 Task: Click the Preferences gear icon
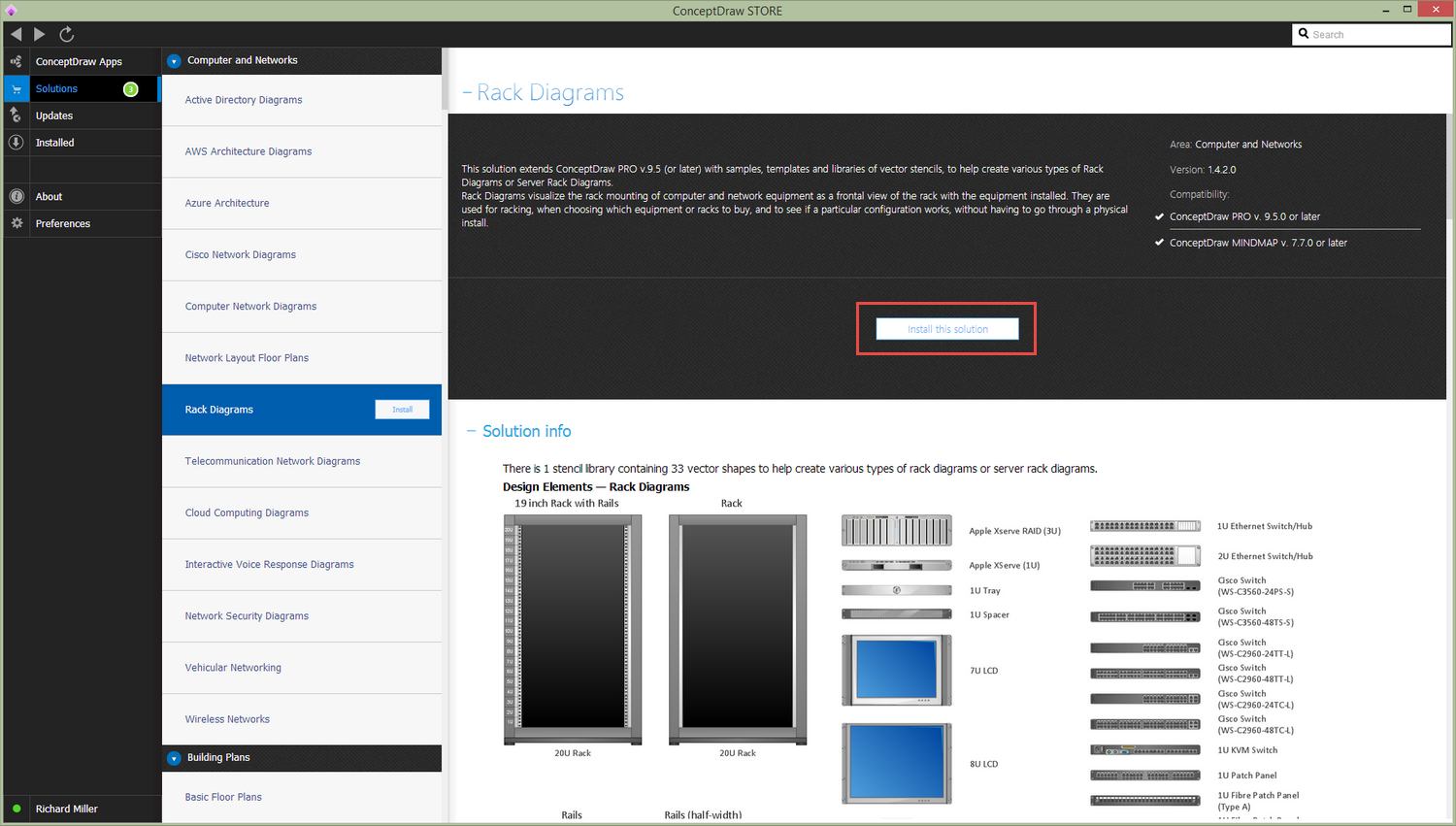tap(16, 223)
